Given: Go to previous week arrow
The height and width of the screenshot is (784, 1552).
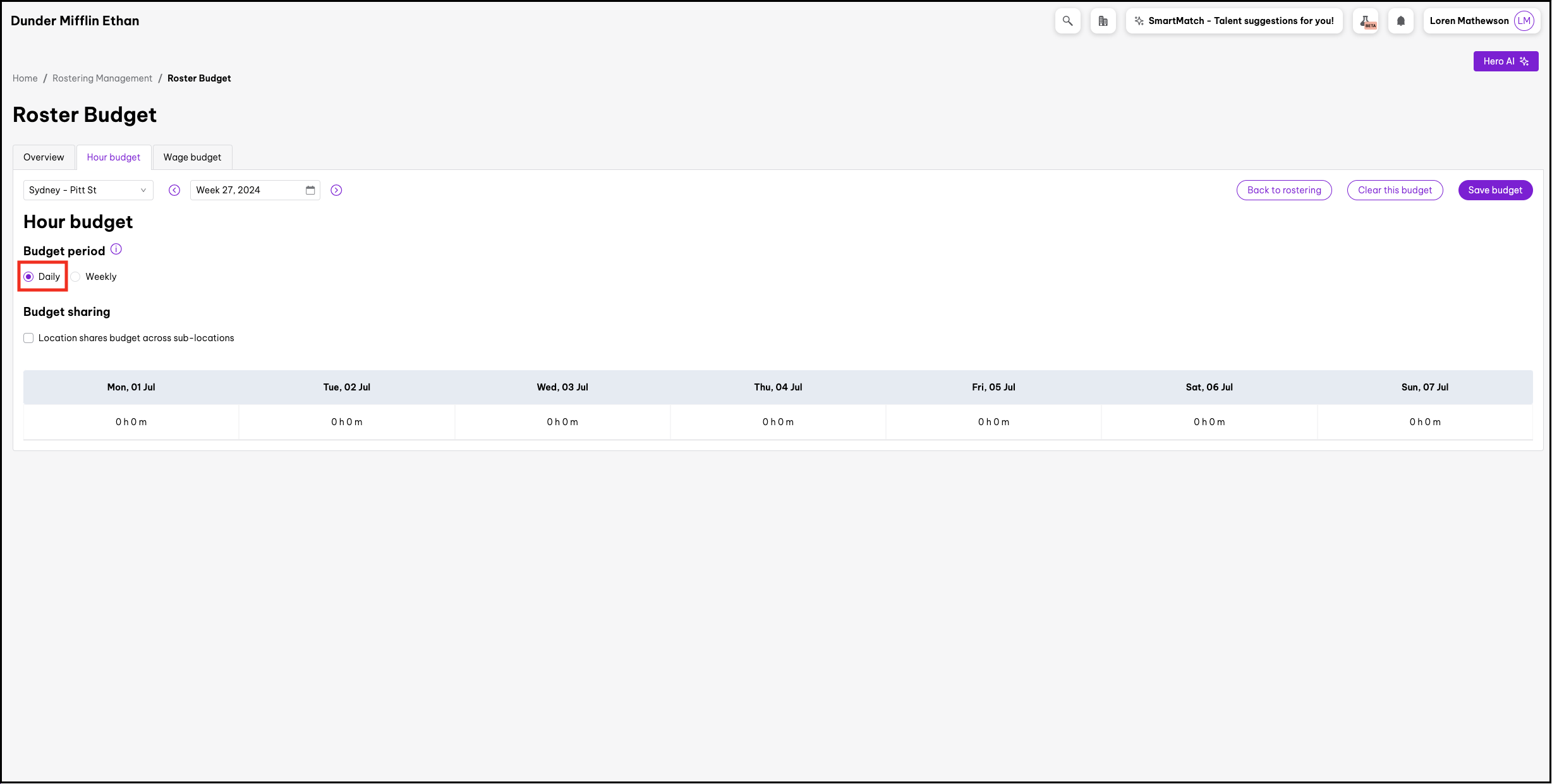Looking at the screenshot, I should pyautogui.click(x=174, y=190).
